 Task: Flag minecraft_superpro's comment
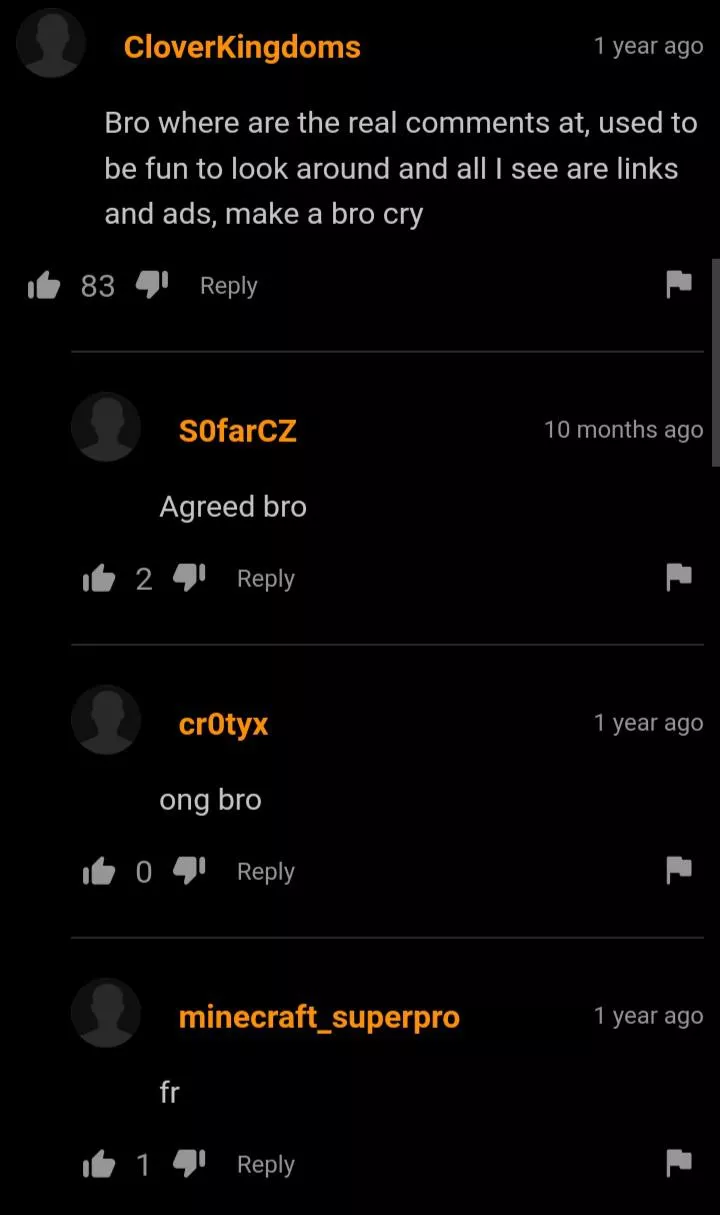[x=679, y=1164]
